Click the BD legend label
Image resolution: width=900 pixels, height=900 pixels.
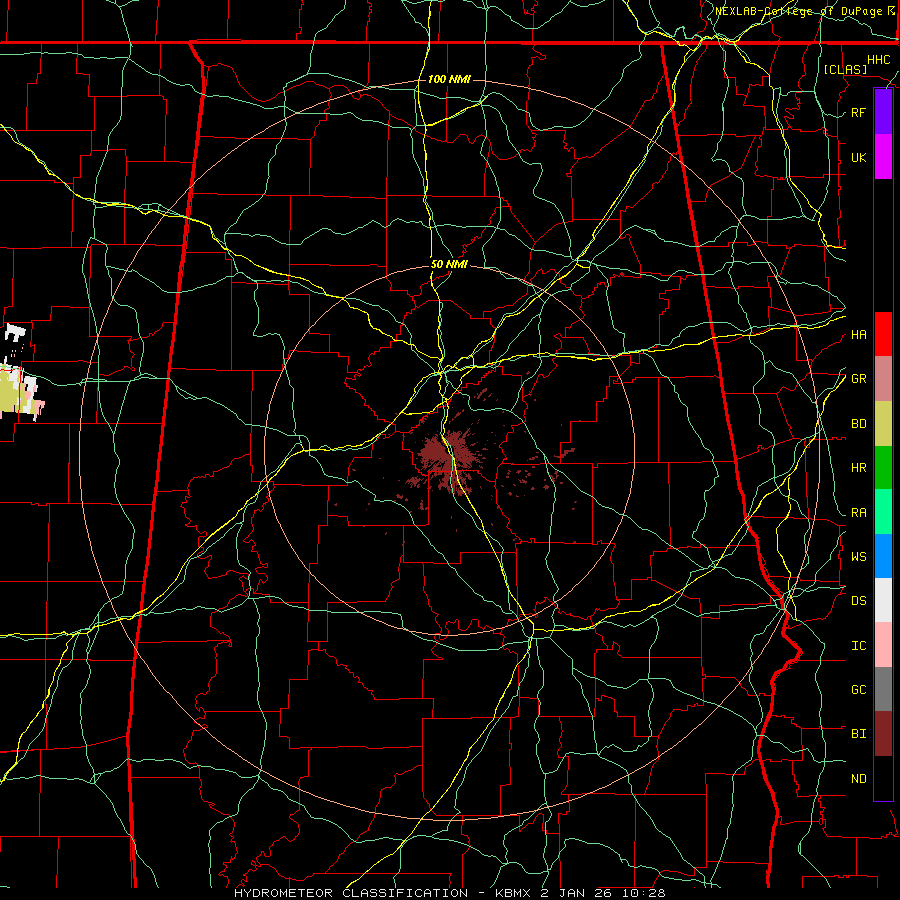click(858, 424)
